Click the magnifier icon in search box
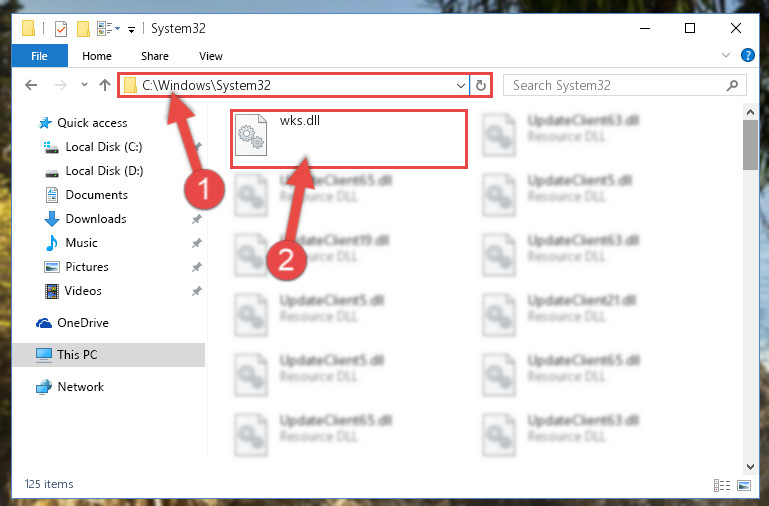769x506 pixels. tap(732, 85)
